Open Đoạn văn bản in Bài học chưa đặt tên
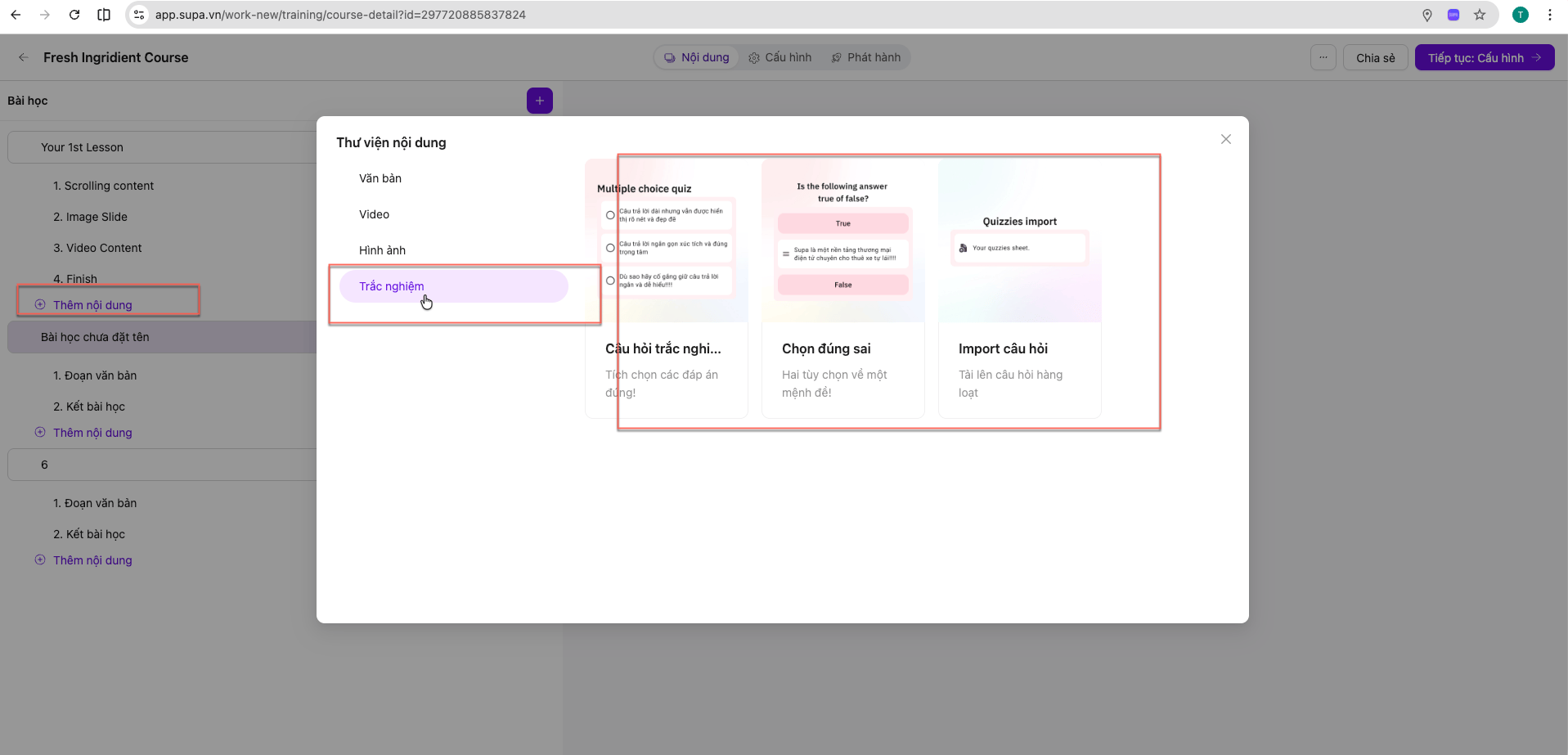Image resolution: width=1568 pixels, height=755 pixels. click(95, 375)
